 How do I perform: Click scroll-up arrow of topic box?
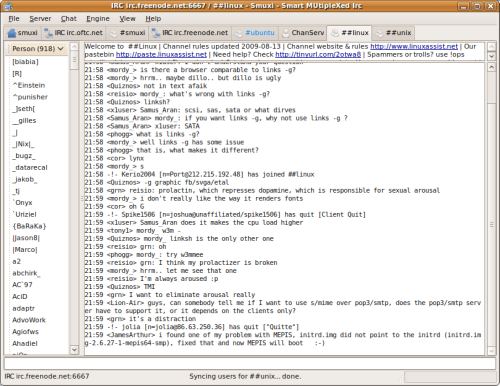click(x=492, y=46)
